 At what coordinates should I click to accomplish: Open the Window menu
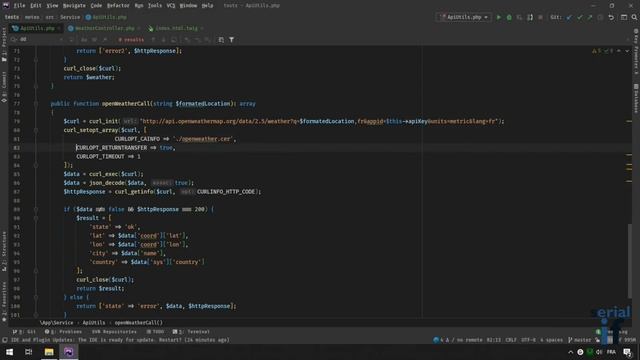[x=188, y=6]
